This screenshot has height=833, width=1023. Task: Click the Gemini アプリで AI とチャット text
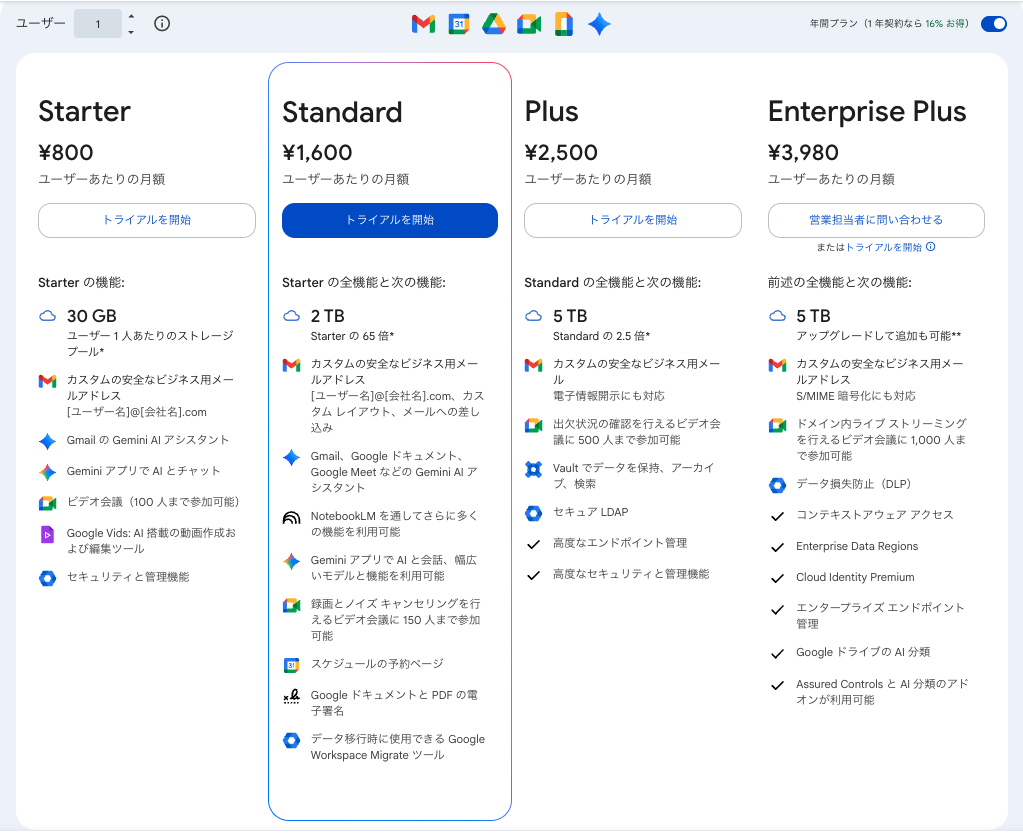pyautogui.click(x=144, y=471)
